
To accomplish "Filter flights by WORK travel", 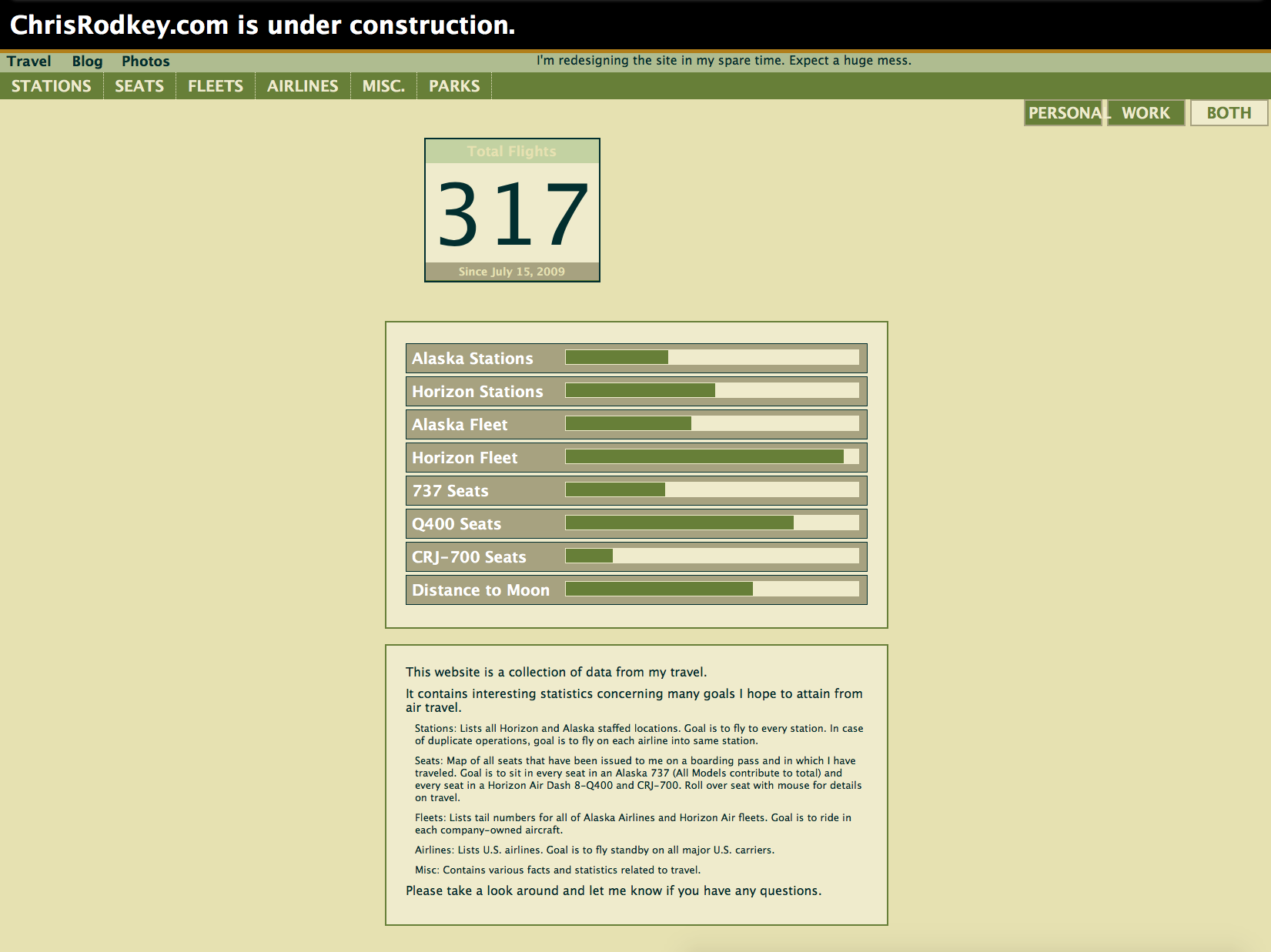I will pyautogui.click(x=1146, y=113).
